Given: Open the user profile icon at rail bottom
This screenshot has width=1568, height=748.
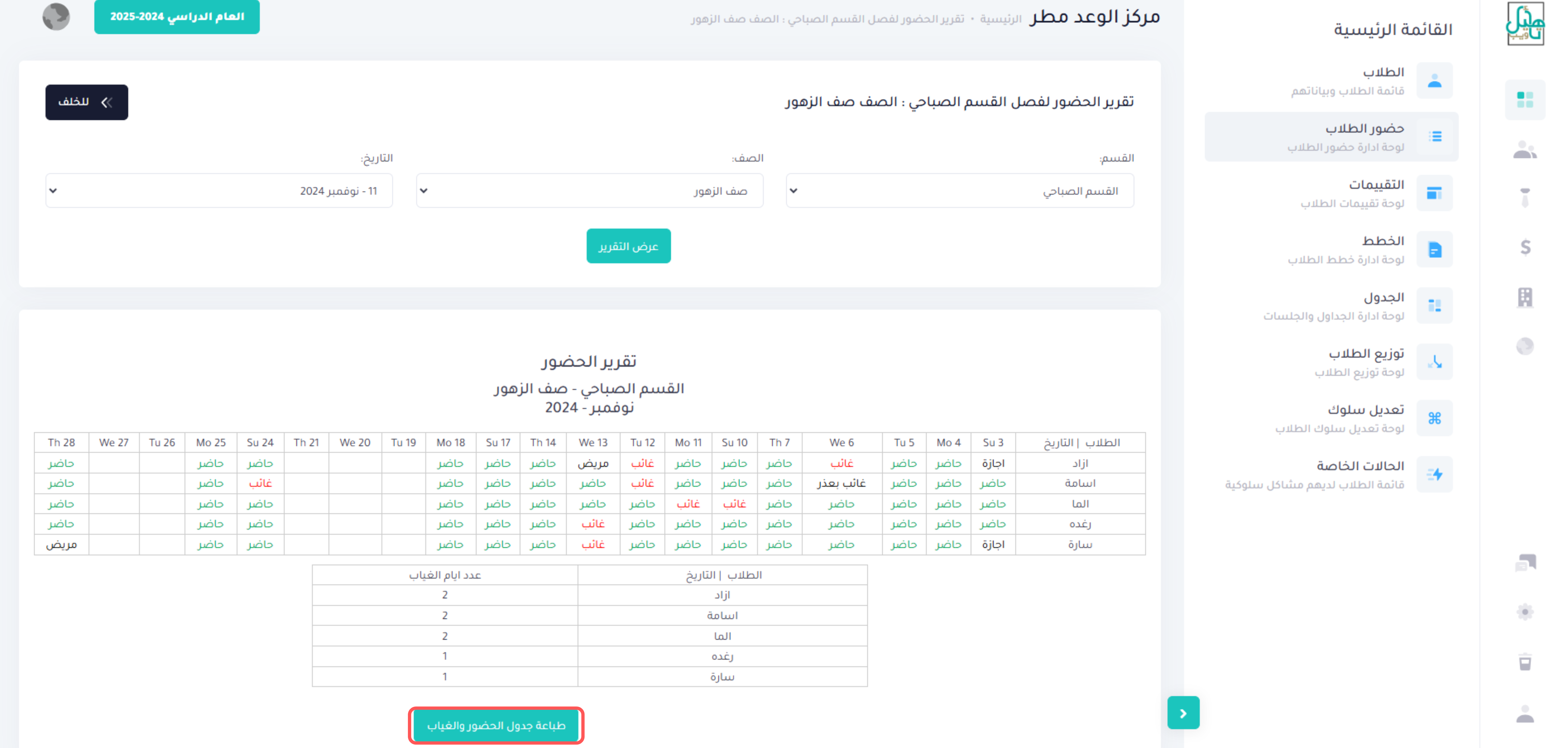Looking at the screenshot, I should pos(1525,713).
